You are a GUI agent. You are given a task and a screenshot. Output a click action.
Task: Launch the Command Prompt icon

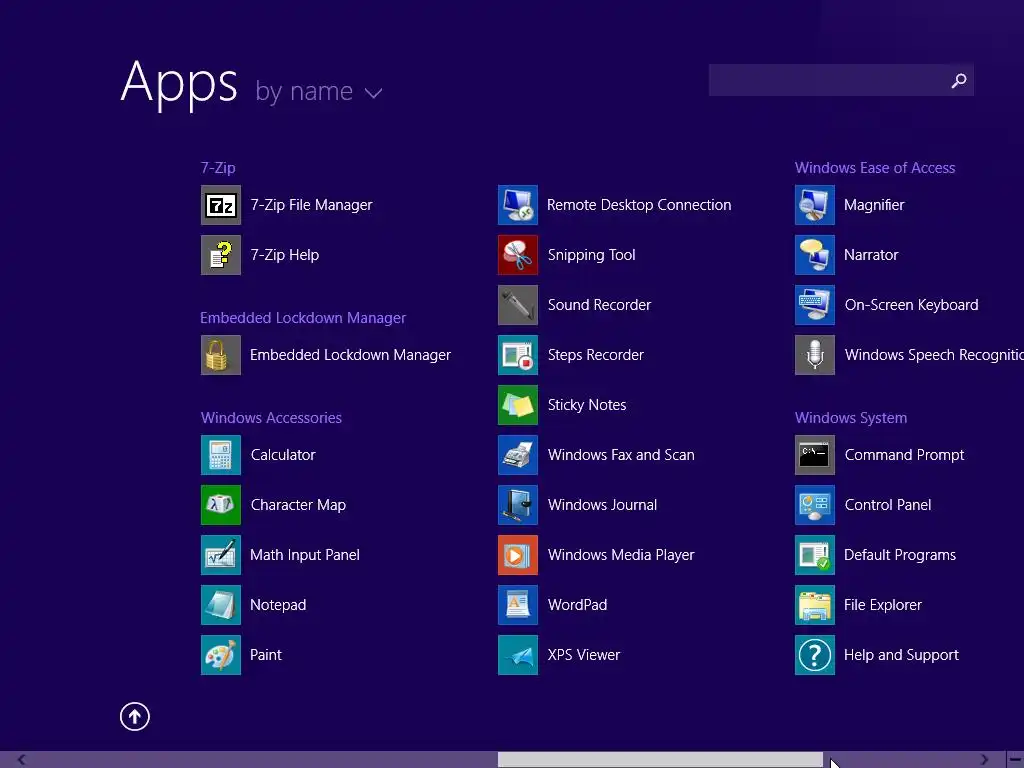815,455
